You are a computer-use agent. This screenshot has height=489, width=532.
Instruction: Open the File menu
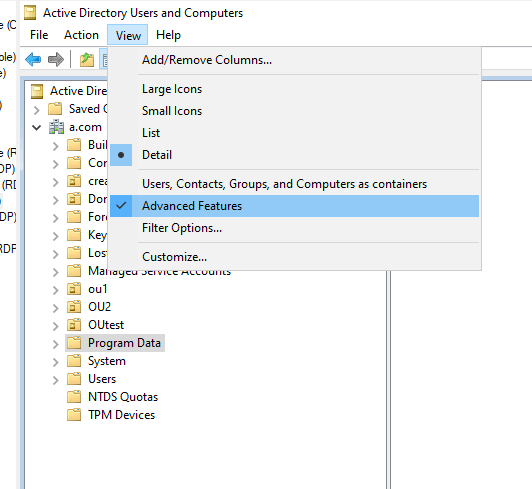[x=39, y=35]
